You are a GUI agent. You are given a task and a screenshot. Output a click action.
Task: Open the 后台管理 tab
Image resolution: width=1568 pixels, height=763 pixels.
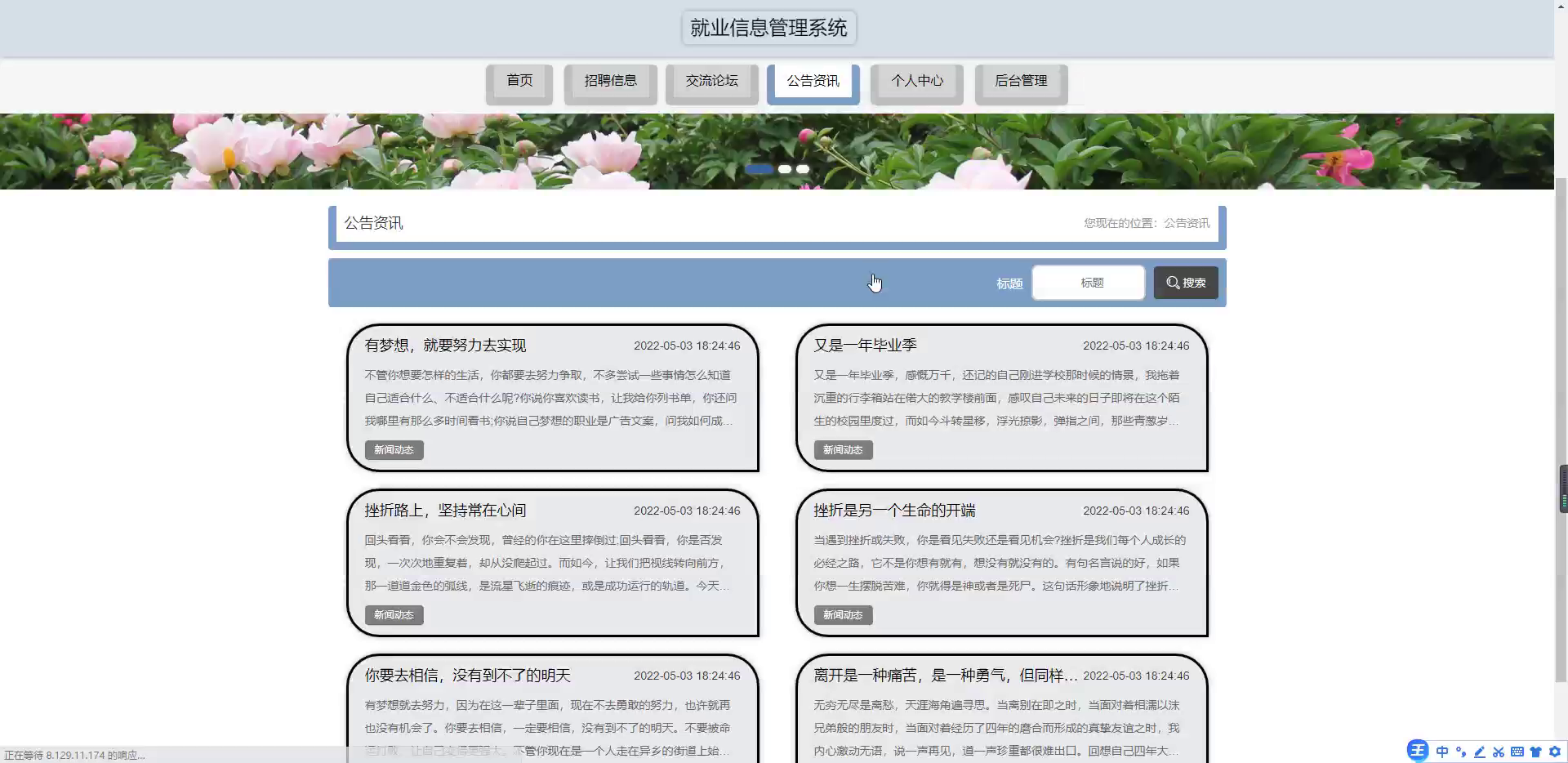point(1021,81)
